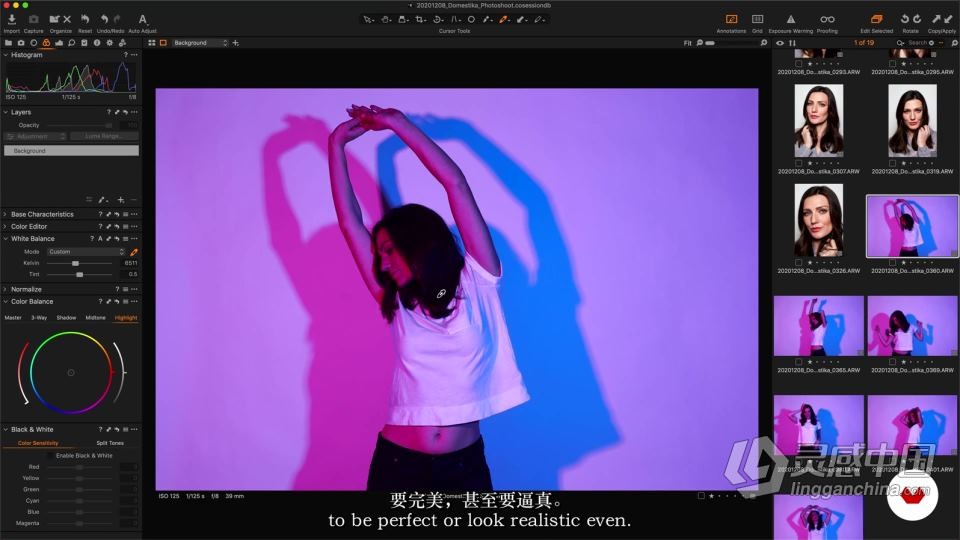The width and height of the screenshot is (960, 540).
Task: Switch to Master color balance tab
Action: 13,318
